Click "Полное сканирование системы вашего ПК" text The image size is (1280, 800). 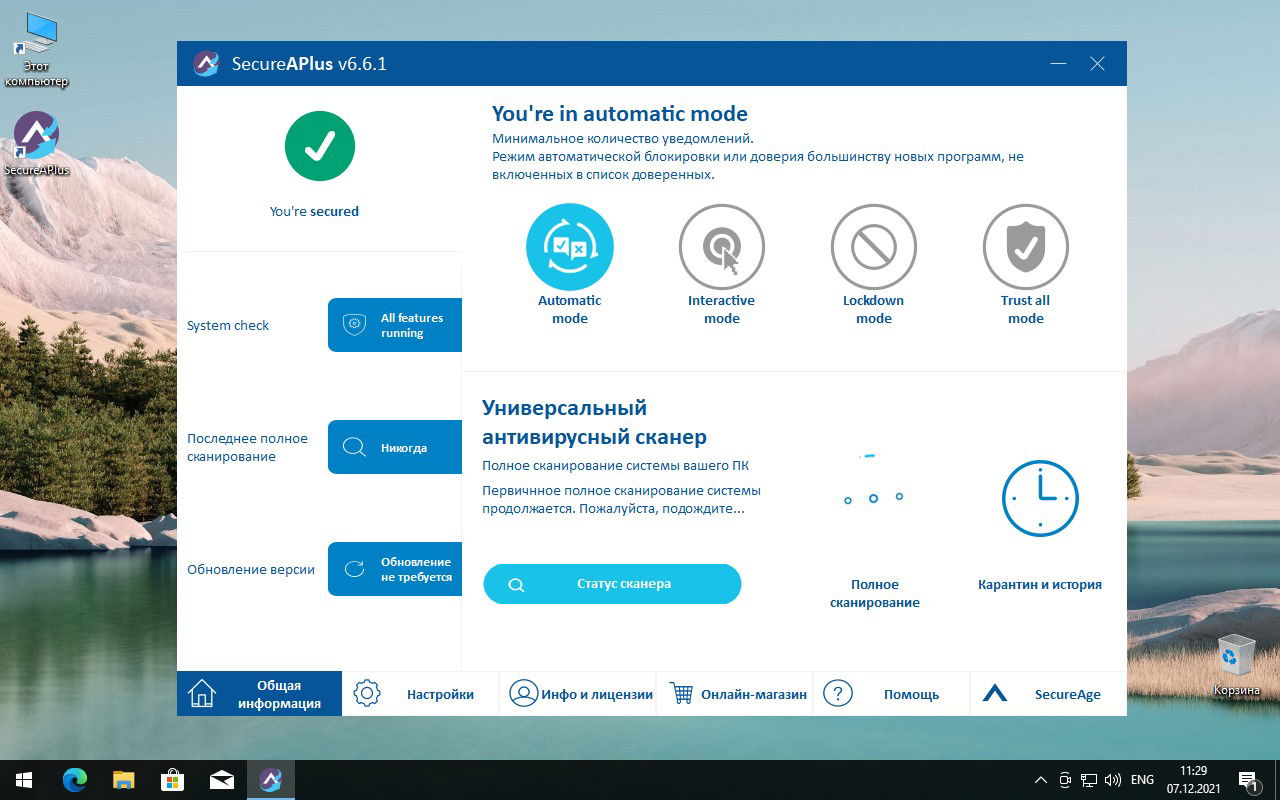pos(615,466)
